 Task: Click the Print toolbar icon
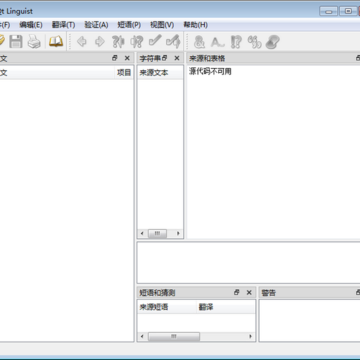[x=34, y=41]
